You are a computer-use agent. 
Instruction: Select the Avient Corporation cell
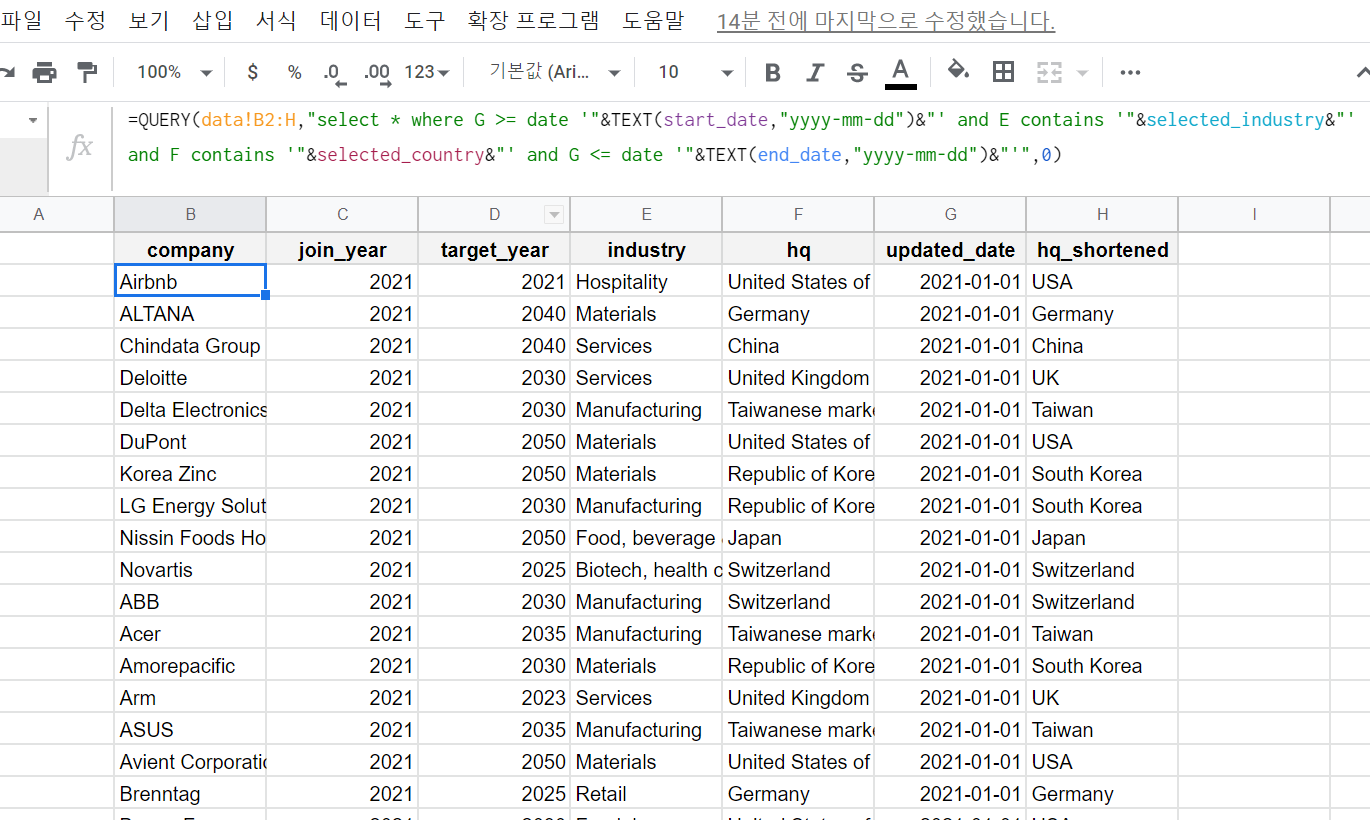pyautogui.click(x=190, y=762)
